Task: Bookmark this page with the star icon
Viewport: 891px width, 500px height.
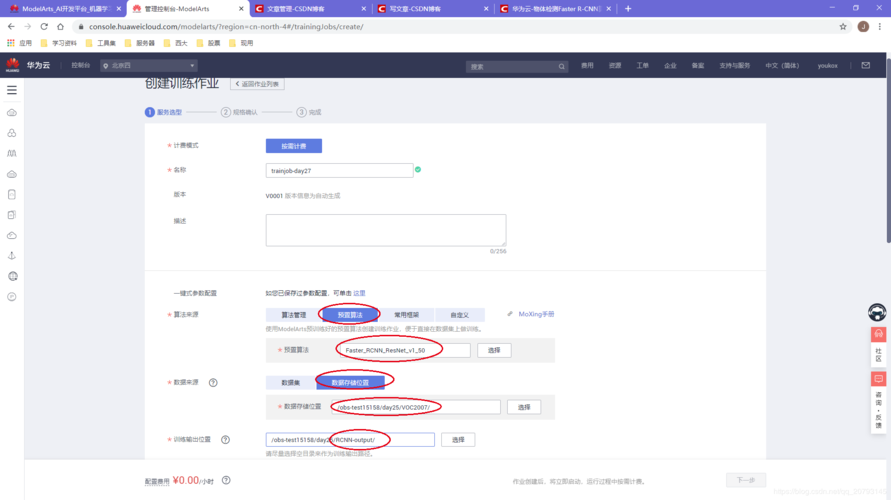Action: click(x=843, y=26)
